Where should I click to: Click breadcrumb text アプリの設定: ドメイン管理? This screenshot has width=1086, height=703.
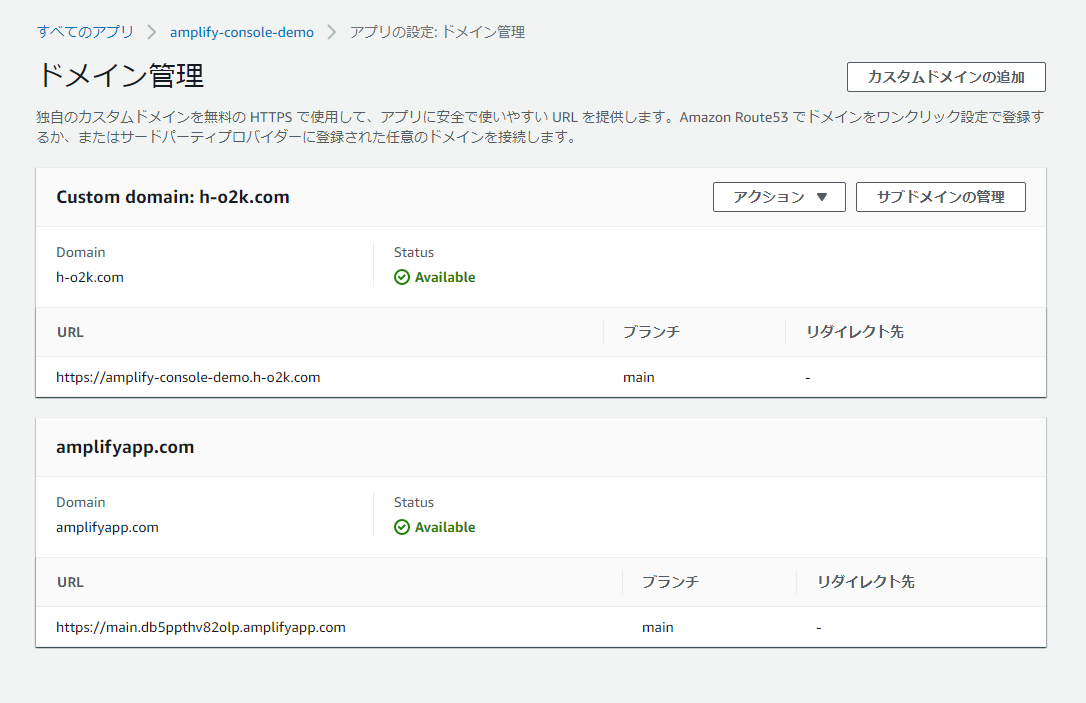point(437,32)
